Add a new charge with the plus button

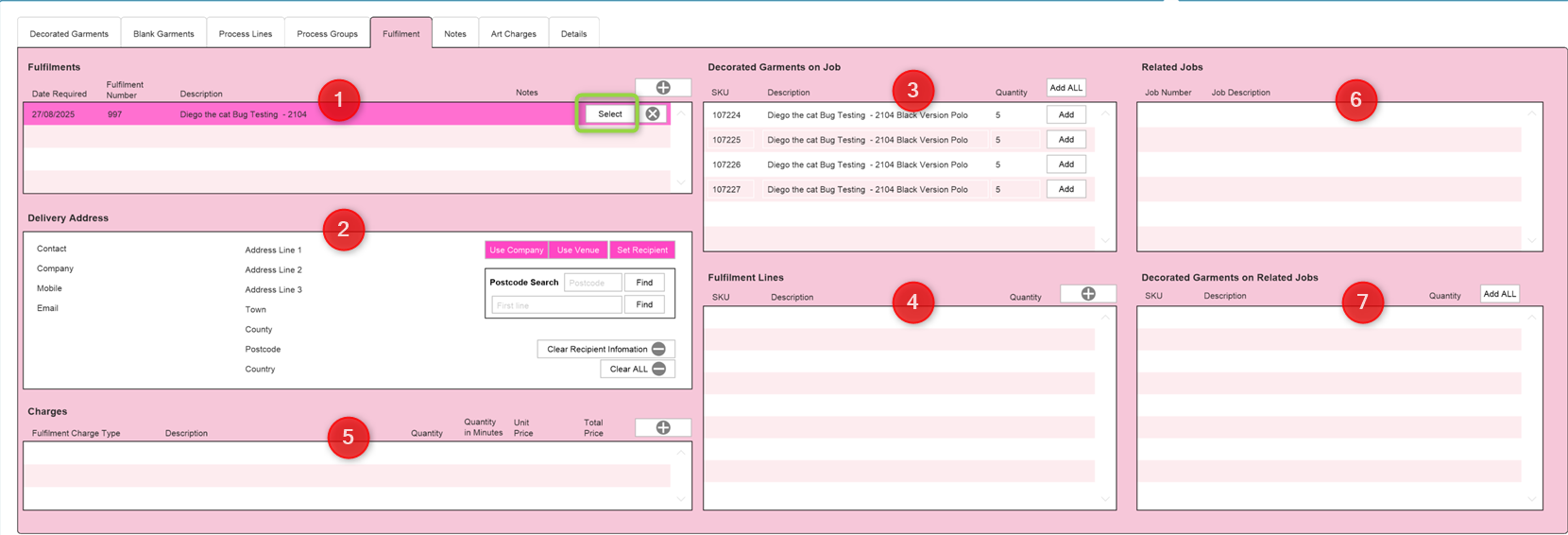(663, 428)
